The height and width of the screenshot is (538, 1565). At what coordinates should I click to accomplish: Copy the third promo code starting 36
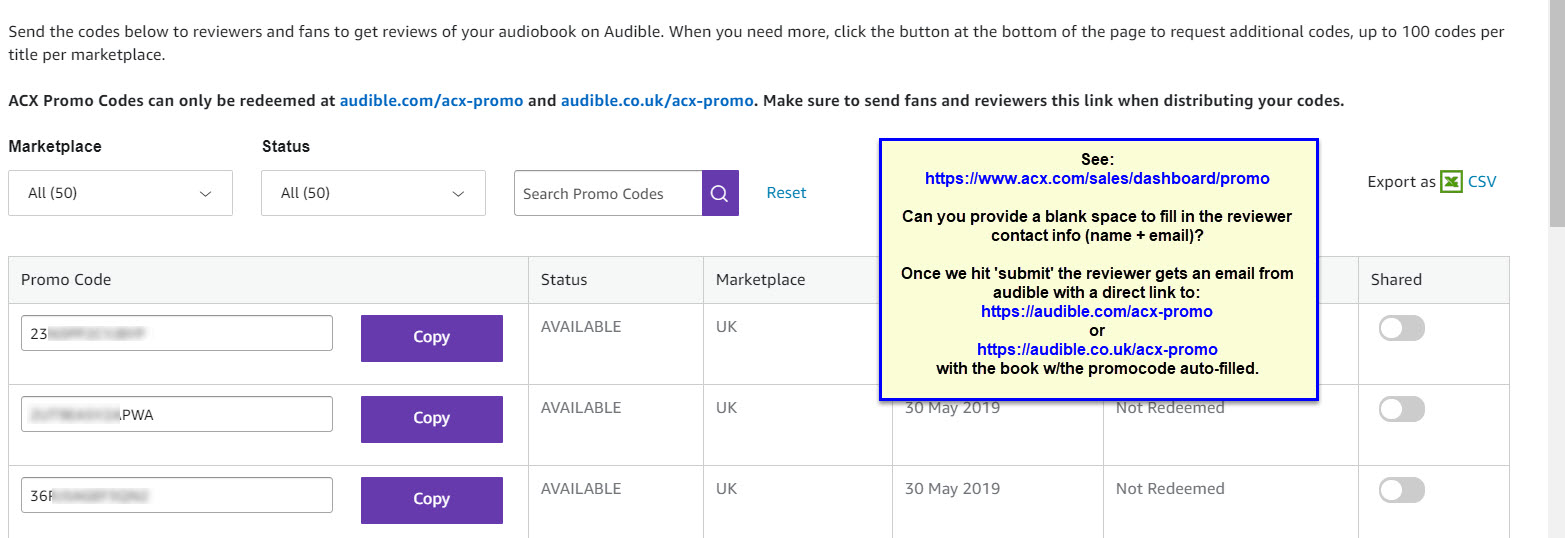432,500
